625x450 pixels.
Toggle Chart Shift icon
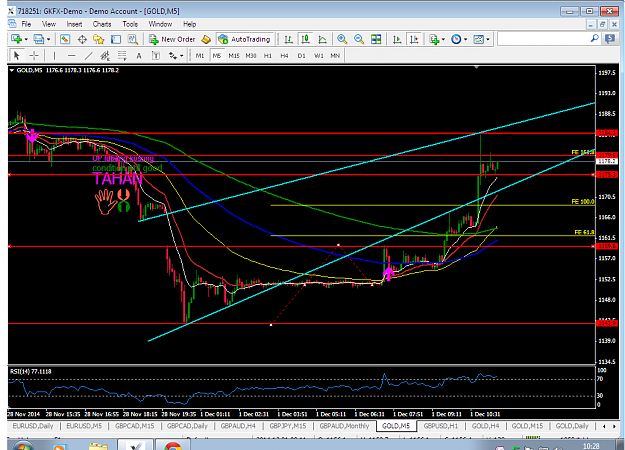pyautogui.click(x=414, y=39)
